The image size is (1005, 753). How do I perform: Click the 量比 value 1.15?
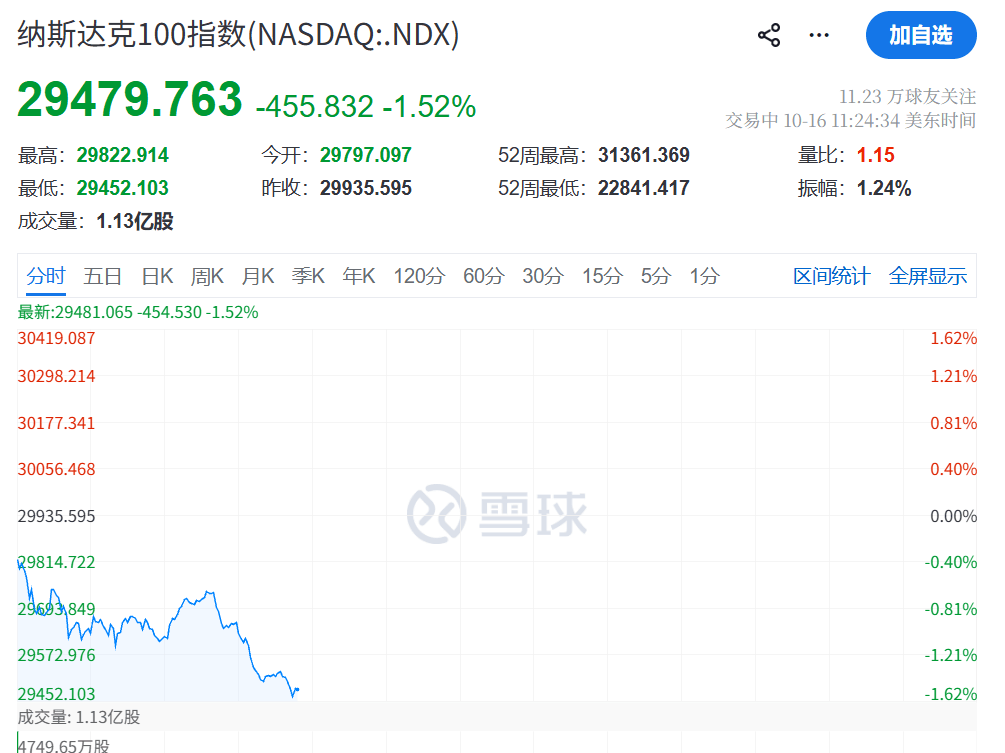[x=875, y=155]
